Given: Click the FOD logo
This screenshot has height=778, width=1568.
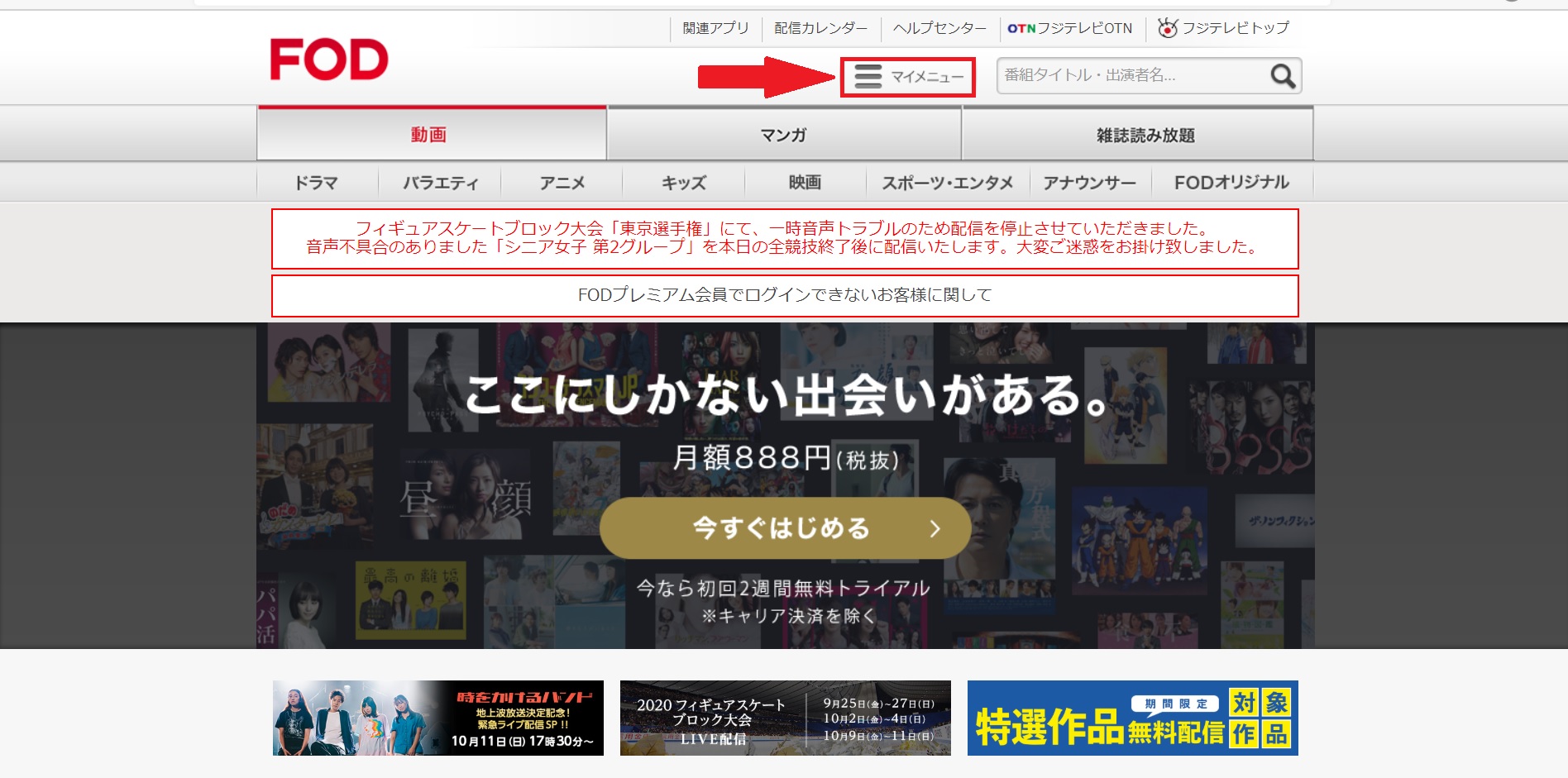Looking at the screenshot, I should coord(328,60).
